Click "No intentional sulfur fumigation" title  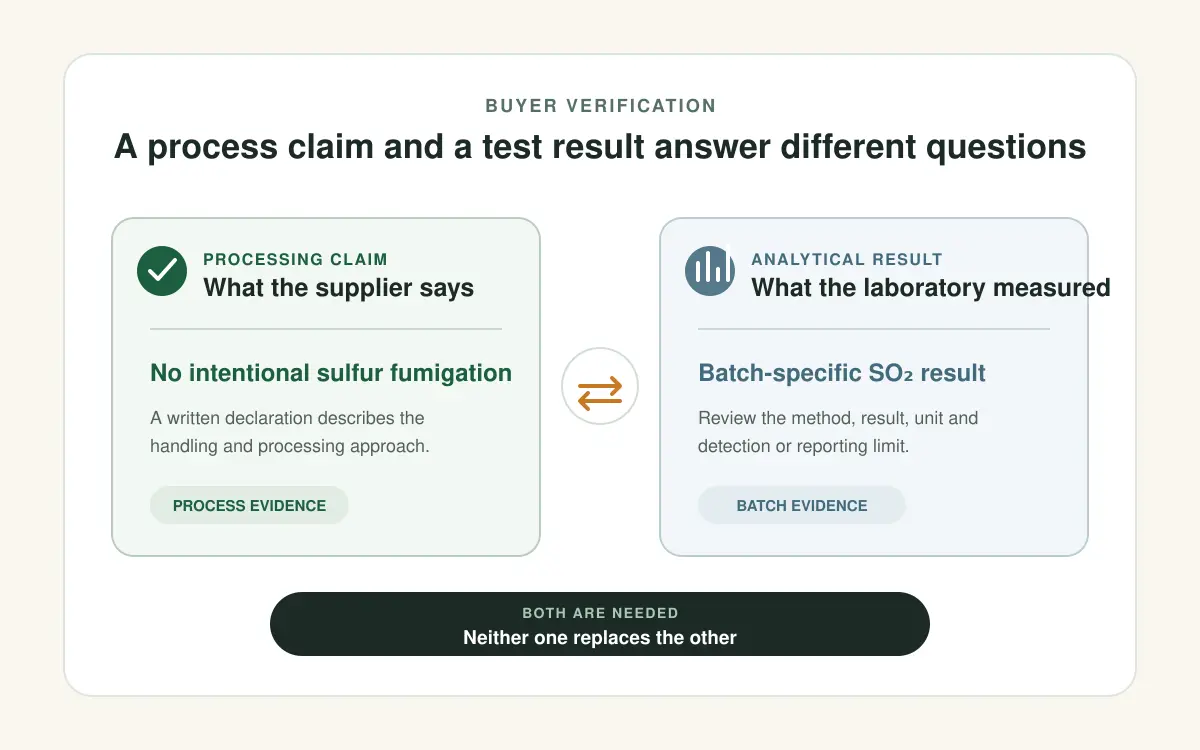pos(331,373)
